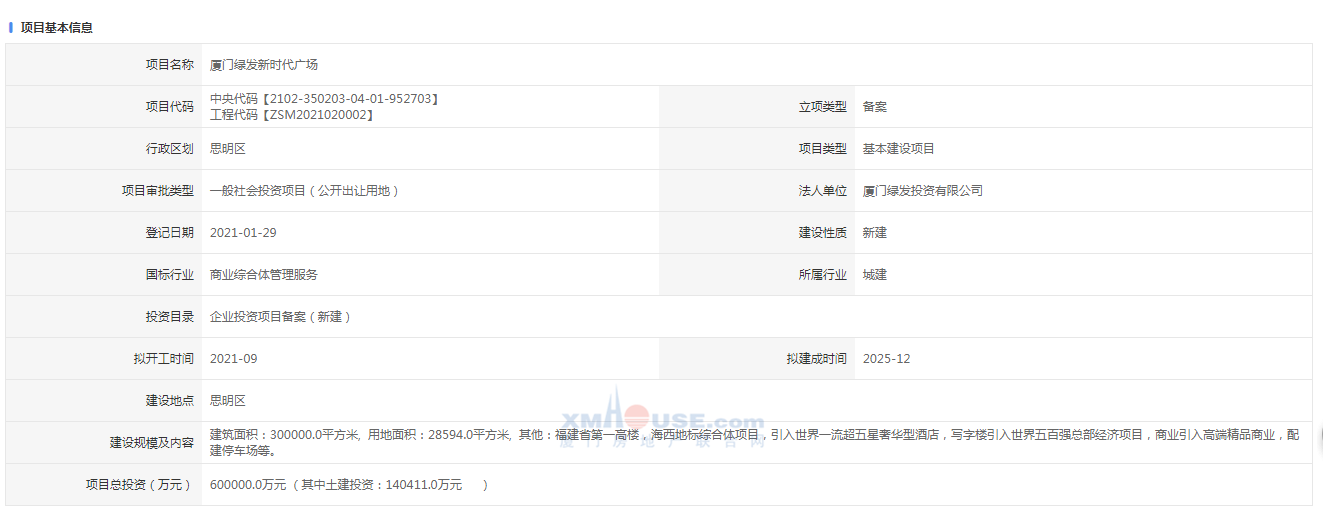Click the 商业综合体管理服务 value
The height and width of the screenshot is (517, 1323).
click(x=264, y=274)
